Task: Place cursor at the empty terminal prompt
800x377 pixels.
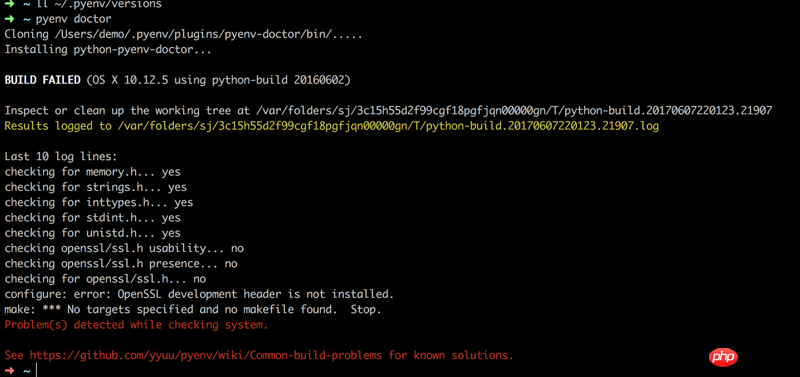Action: pyautogui.click(x=37, y=371)
